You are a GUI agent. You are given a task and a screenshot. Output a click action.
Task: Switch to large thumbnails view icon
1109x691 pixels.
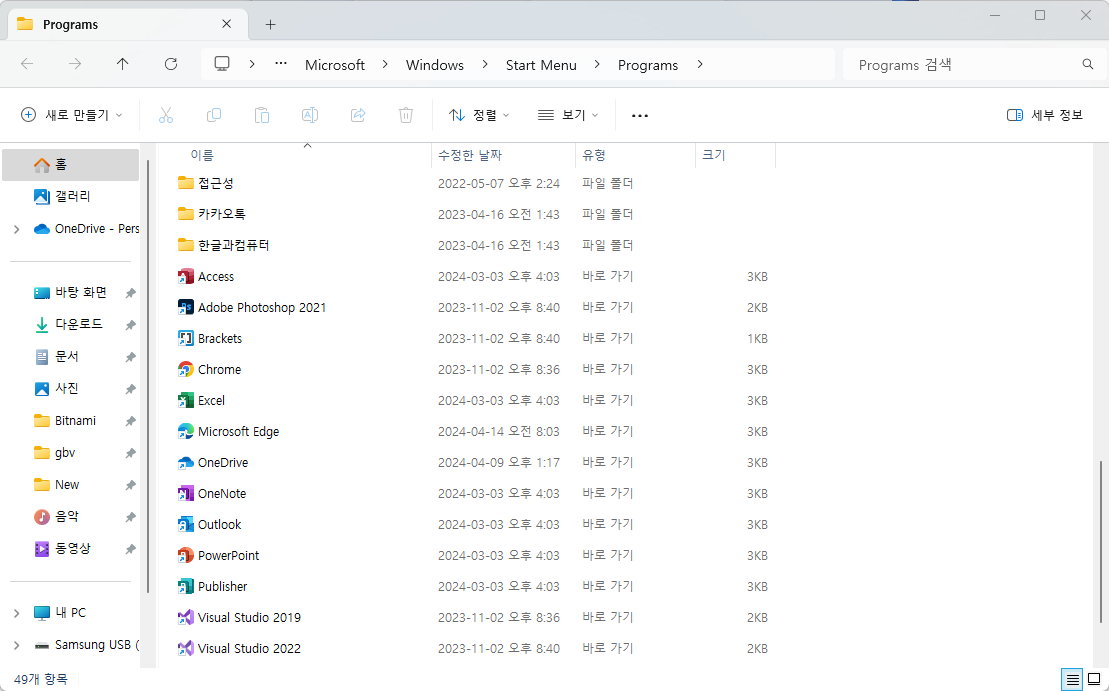(x=1093, y=680)
